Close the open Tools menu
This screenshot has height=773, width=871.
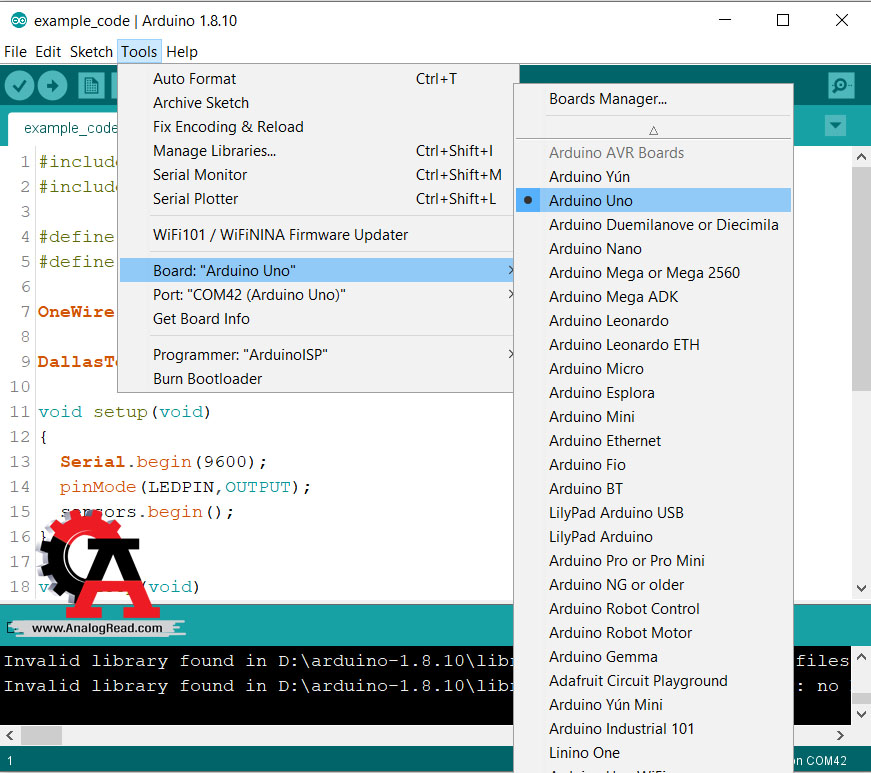point(139,52)
